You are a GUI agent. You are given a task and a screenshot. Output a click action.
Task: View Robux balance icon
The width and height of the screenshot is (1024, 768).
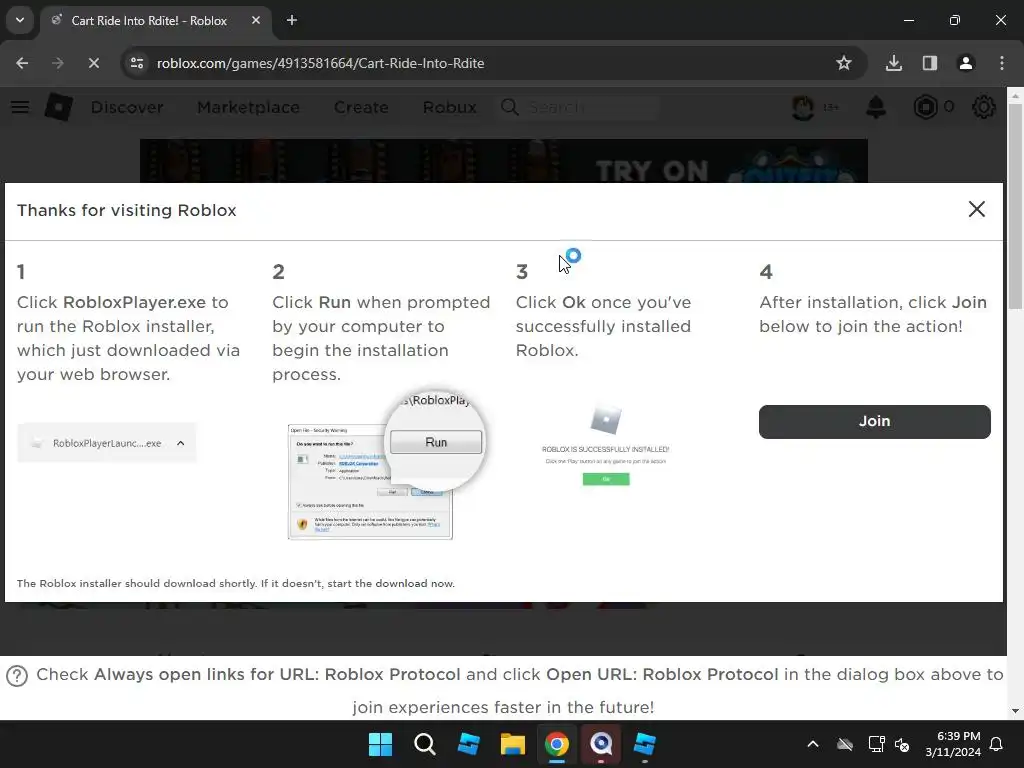pyautogui.click(x=925, y=107)
